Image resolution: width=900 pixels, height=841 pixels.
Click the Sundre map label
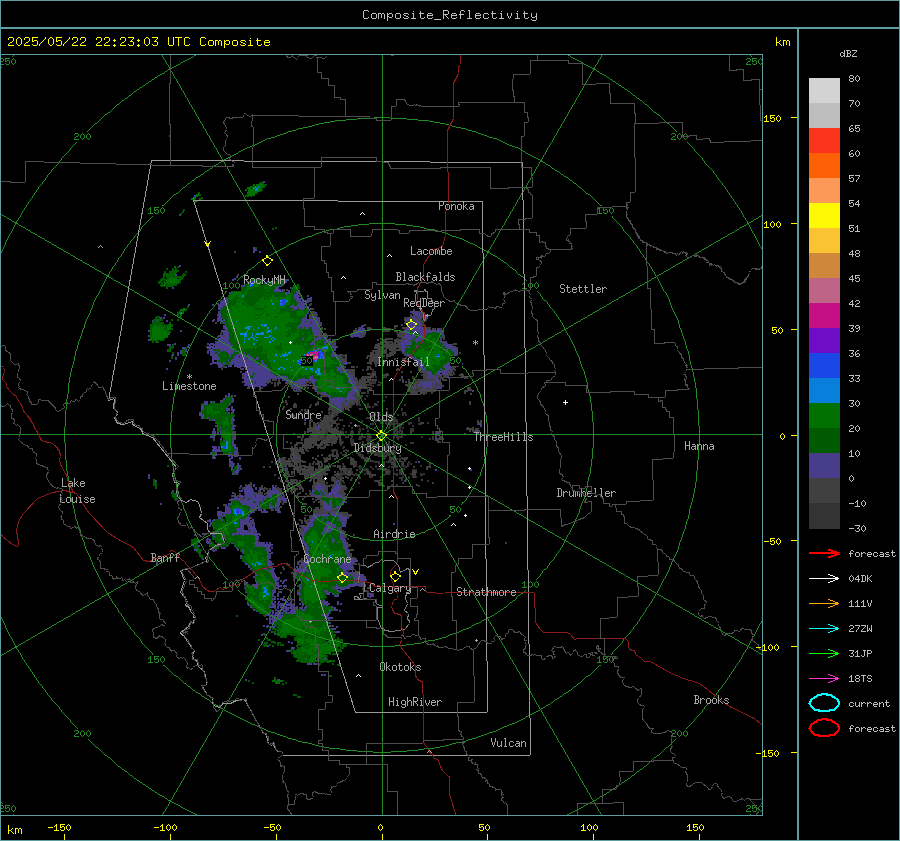click(303, 414)
